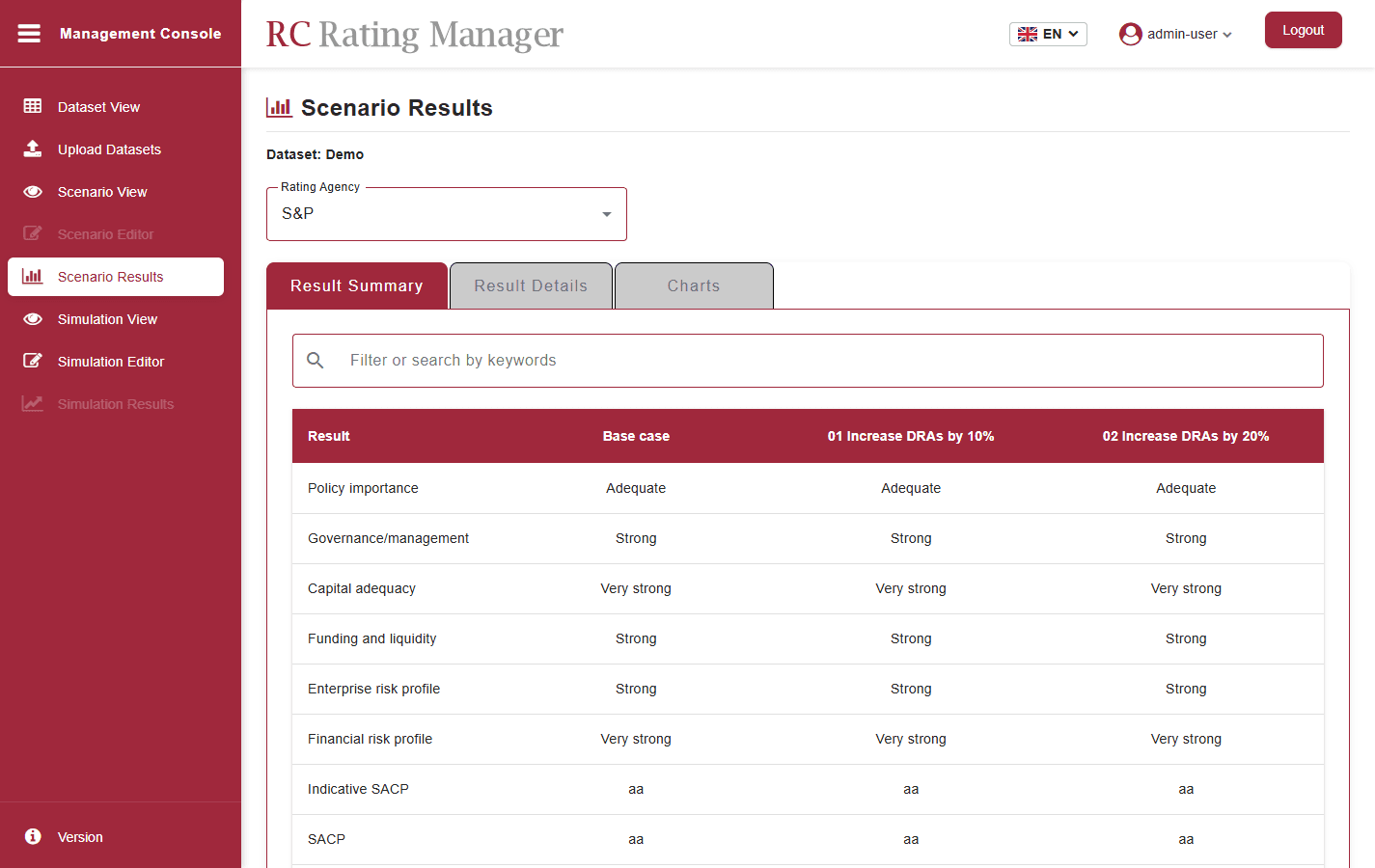The image size is (1375, 868).
Task: Open the Rating Agency S&P dropdown
Action: coord(447,214)
